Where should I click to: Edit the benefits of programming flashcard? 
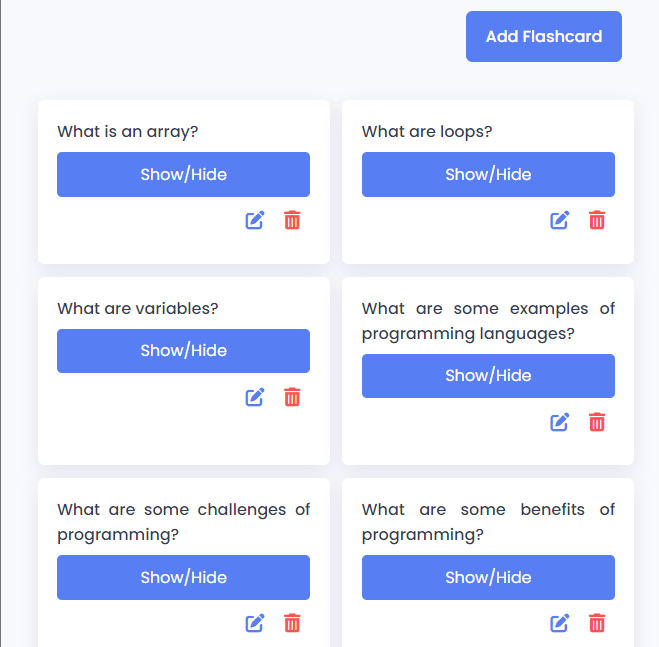(559, 623)
